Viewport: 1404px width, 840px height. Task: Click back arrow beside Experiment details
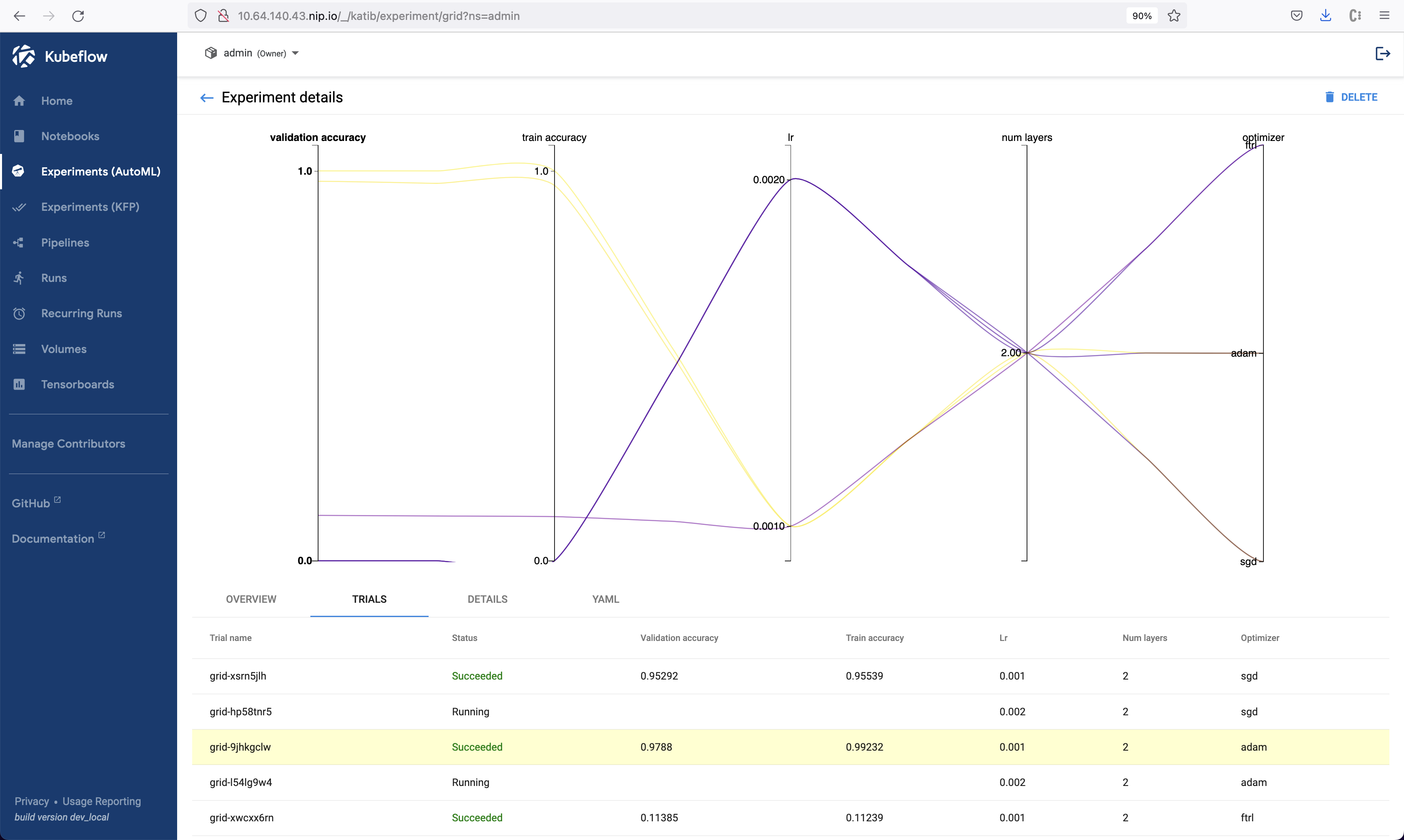207,98
